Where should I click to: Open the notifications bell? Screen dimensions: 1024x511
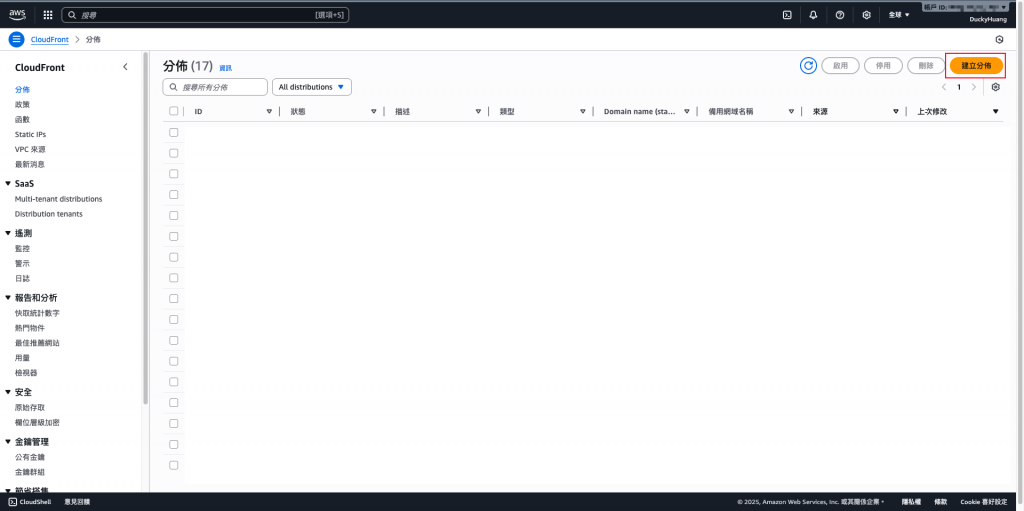(x=813, y=14)
